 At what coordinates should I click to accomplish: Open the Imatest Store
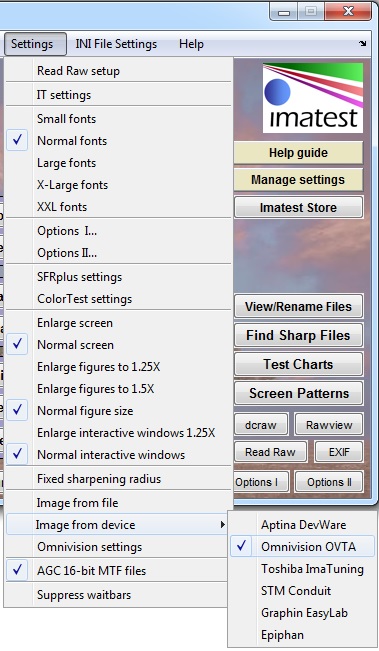[x=298, y=207]
